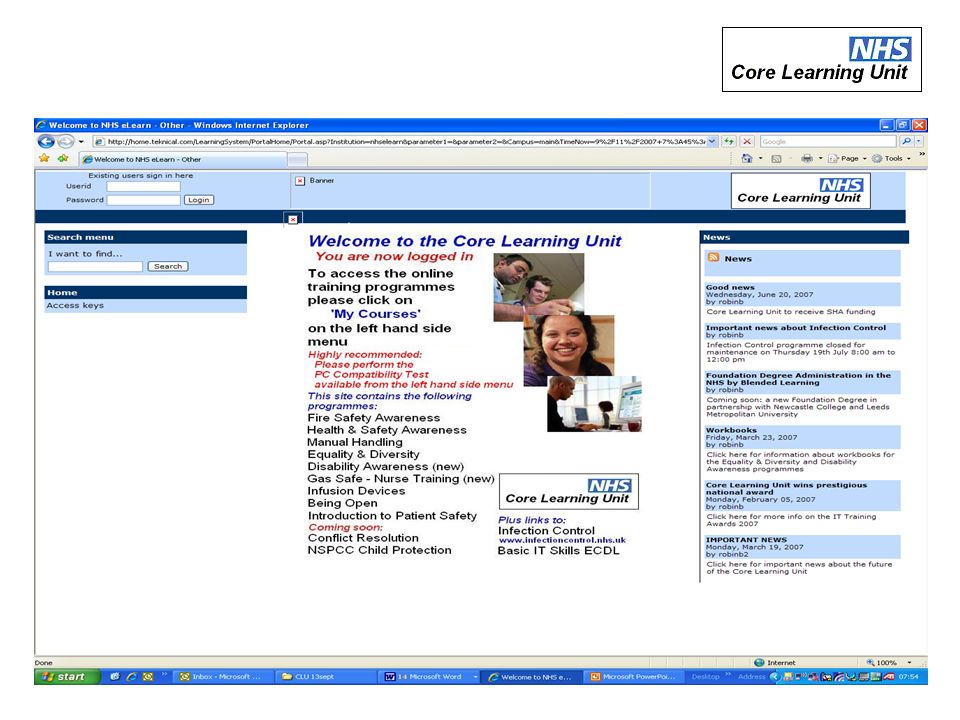
Task: Open the Foundation Degree Administration news item
Action: click(798, 379)
